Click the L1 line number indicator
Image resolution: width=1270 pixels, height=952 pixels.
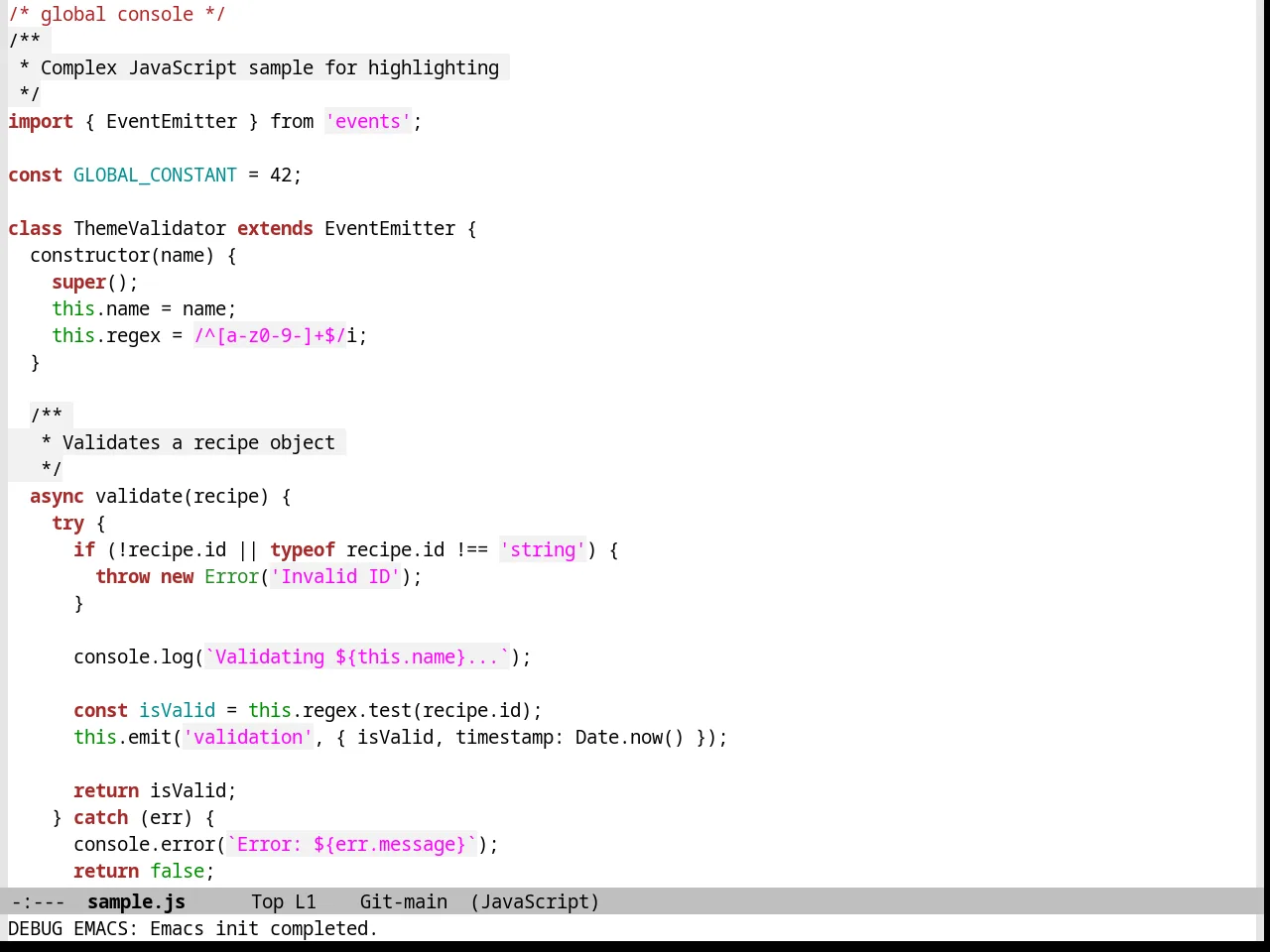(306, 901)
